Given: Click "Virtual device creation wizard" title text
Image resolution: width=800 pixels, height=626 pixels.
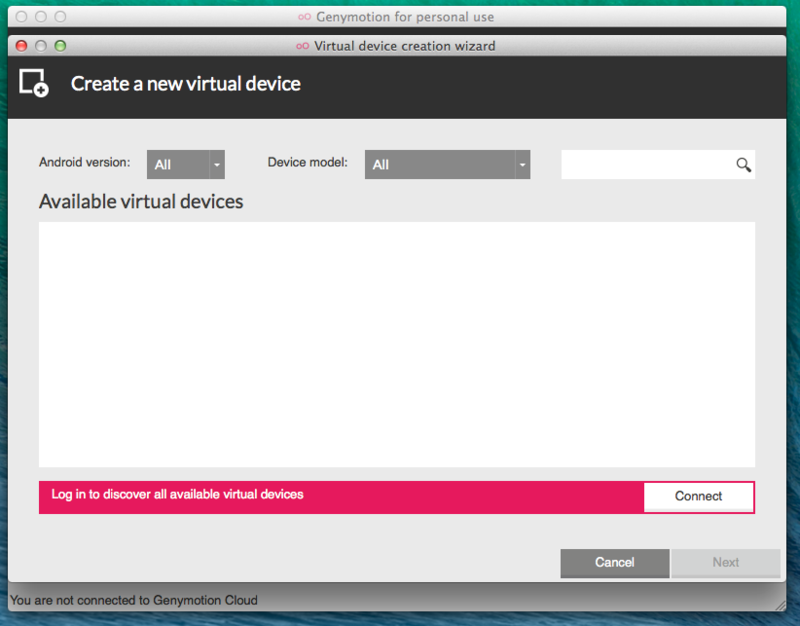Looking at the screenshot, I should 405,46.
